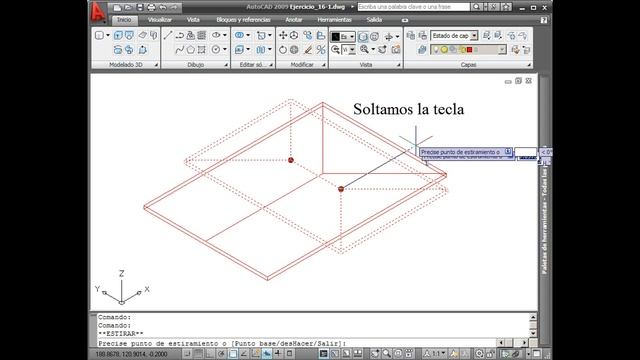Select the percent-shaped tool in Modificar panel
The image size is (640, 360).
click(321, 50)
